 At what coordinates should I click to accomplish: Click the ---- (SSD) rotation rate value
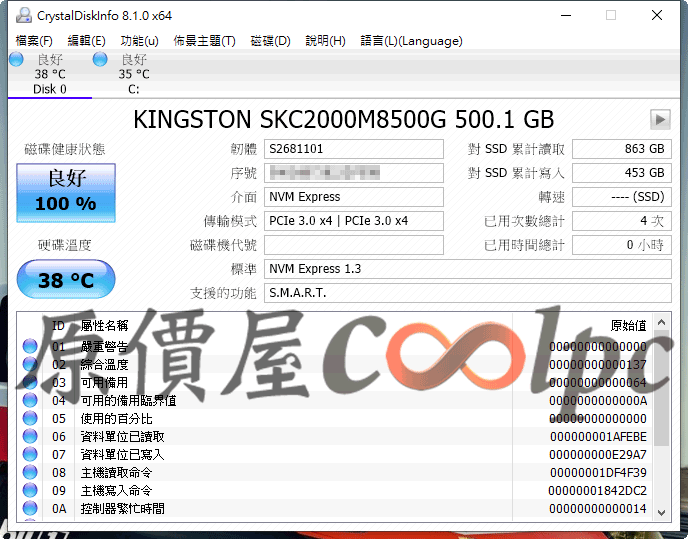tap(622, 197)
